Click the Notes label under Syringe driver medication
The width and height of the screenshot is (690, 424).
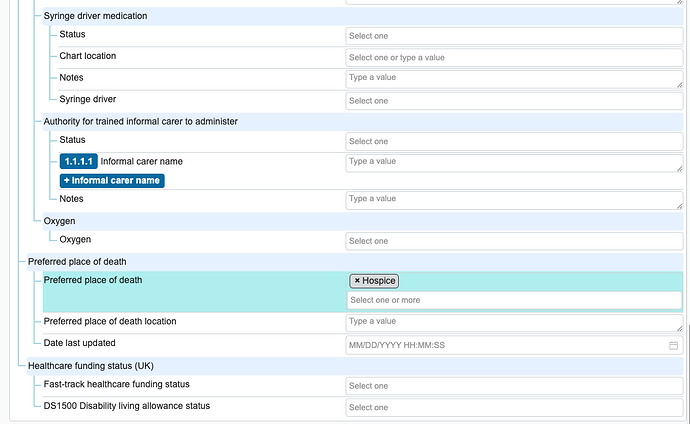pyautogui.click(x=71, y=77)
